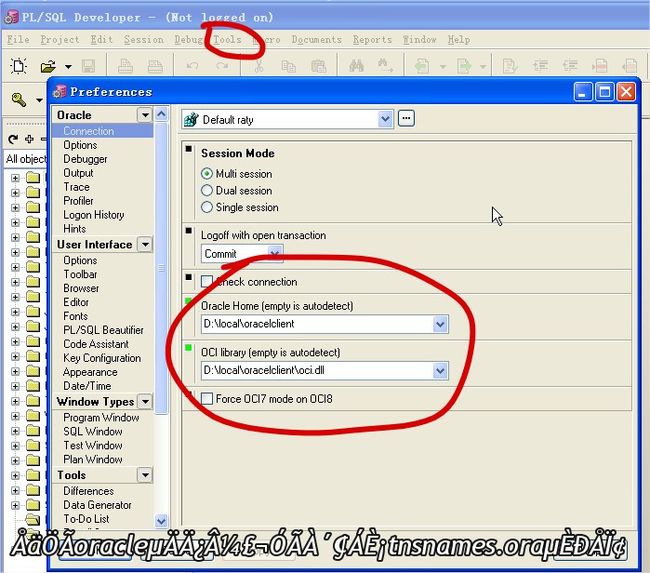
Task: Tick Force OCI7 mode on OCI8
Action: point(207,398)
